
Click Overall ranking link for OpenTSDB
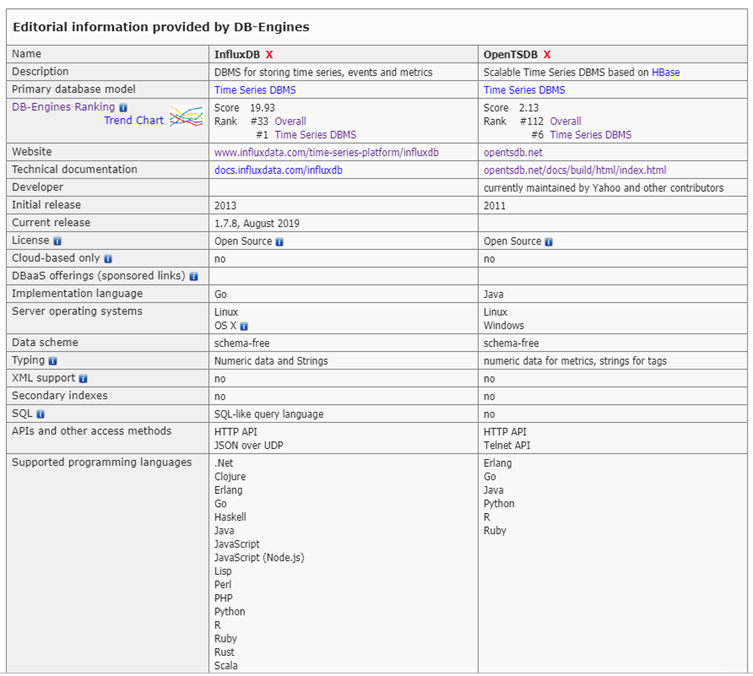point(566,121)
